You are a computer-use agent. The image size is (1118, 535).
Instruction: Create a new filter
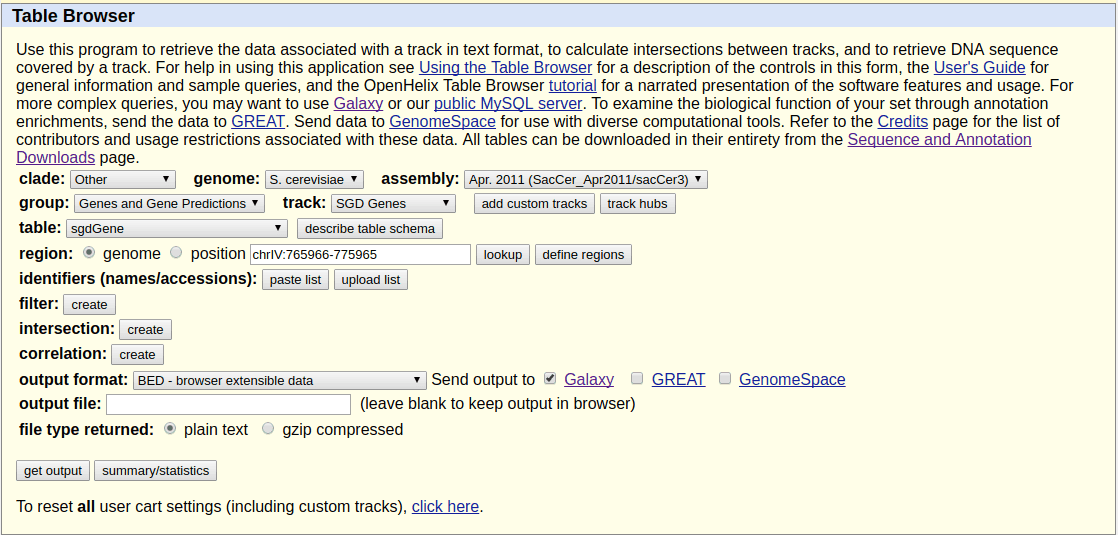(x=89, y=304)
